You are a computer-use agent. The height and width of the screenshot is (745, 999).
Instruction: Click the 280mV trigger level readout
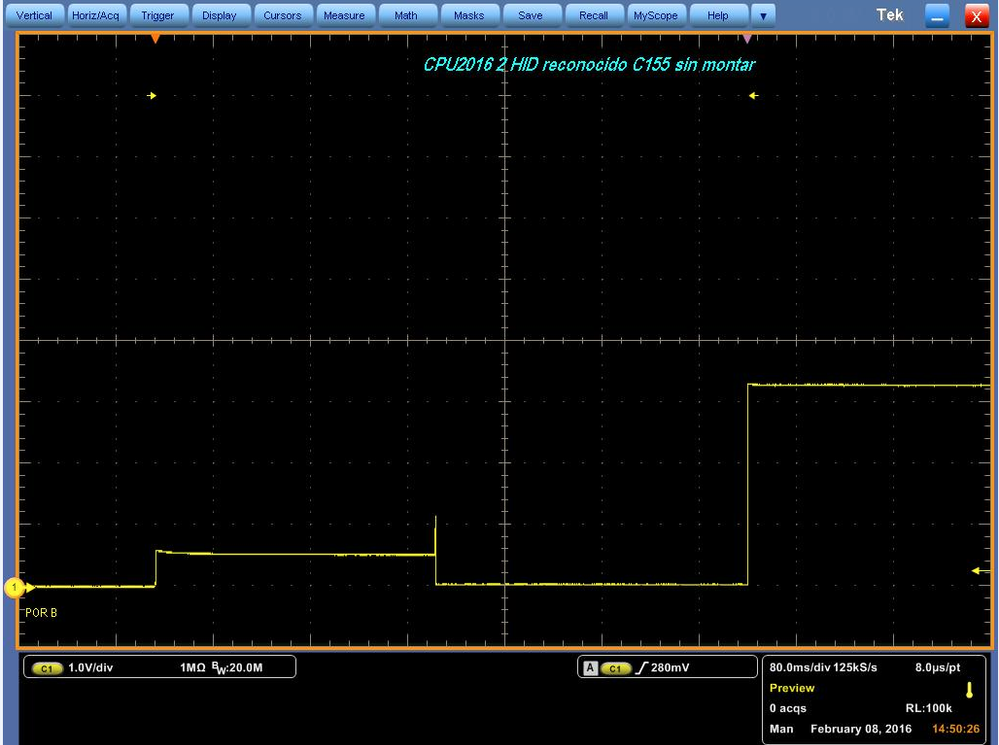click(x=670, y=668)
